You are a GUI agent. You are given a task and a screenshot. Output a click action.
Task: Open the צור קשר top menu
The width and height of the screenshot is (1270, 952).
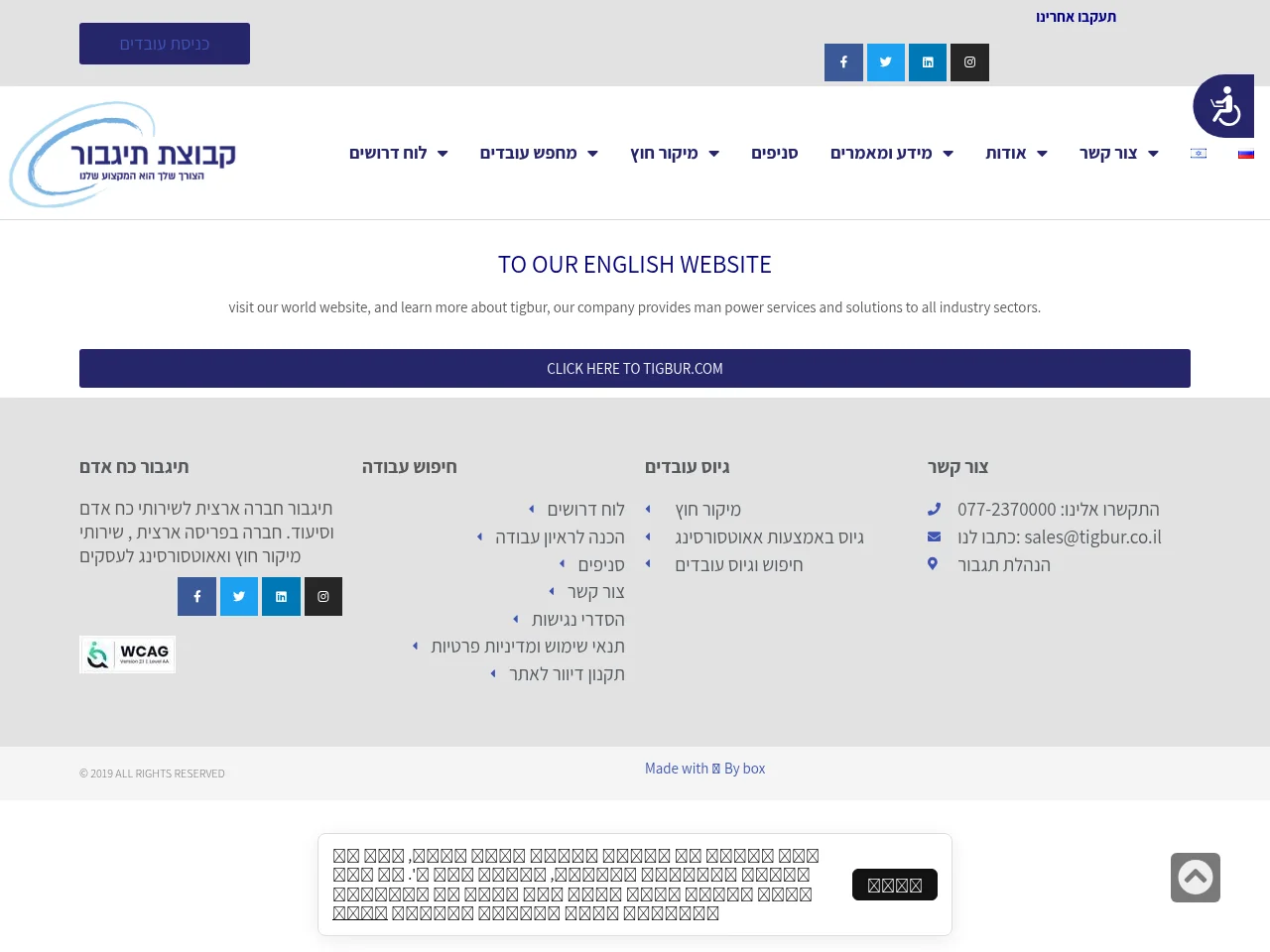pos(1108,153)
